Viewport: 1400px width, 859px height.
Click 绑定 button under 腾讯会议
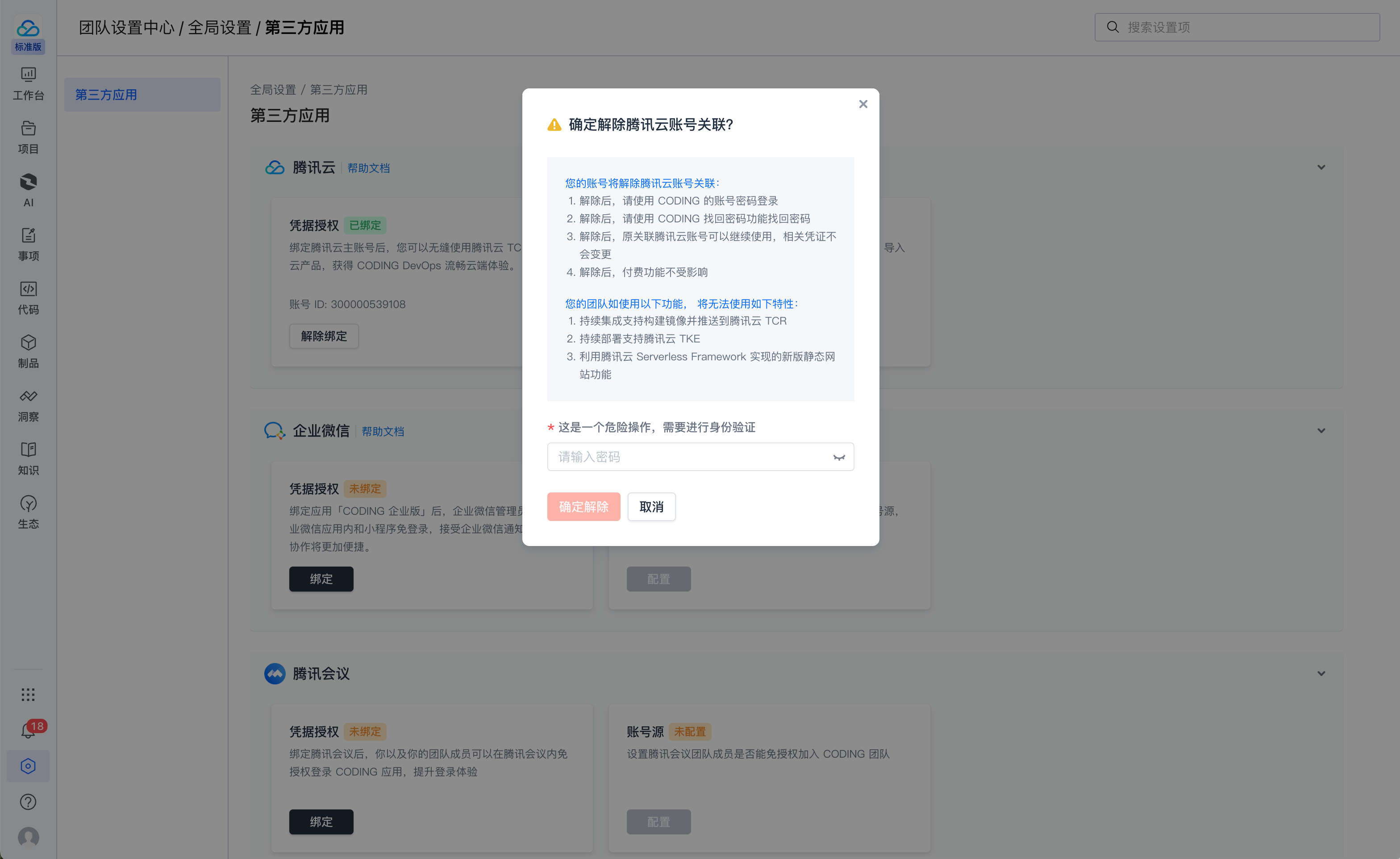click(x=321, y=821)
